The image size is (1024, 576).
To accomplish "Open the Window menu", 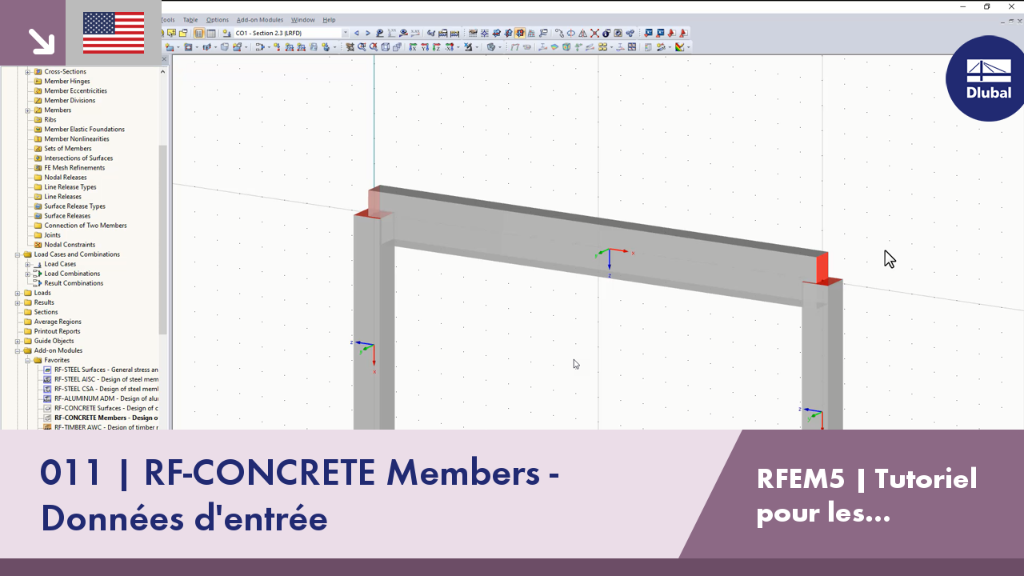I will [302, 20].
